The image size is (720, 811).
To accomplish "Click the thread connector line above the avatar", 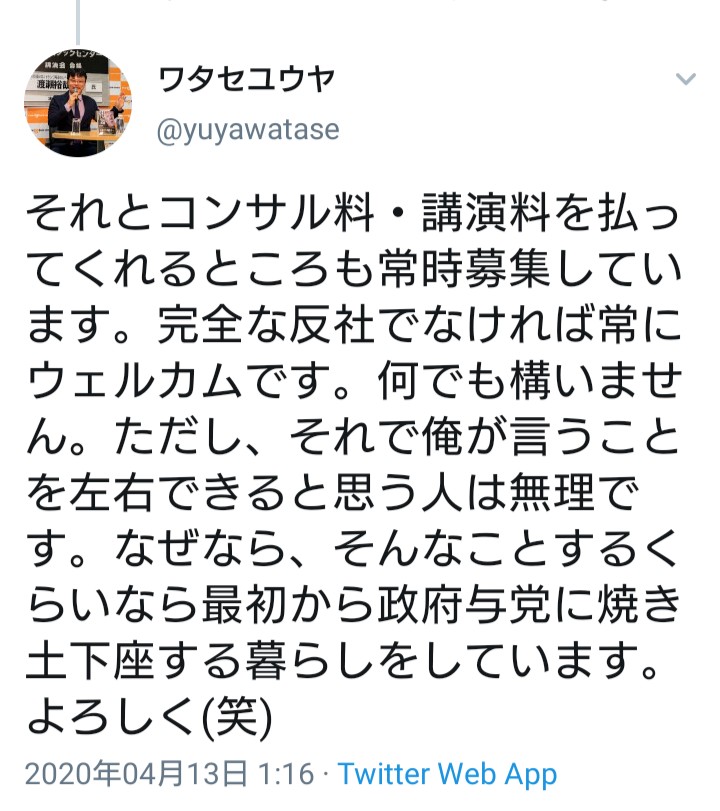I will [78, 22].
